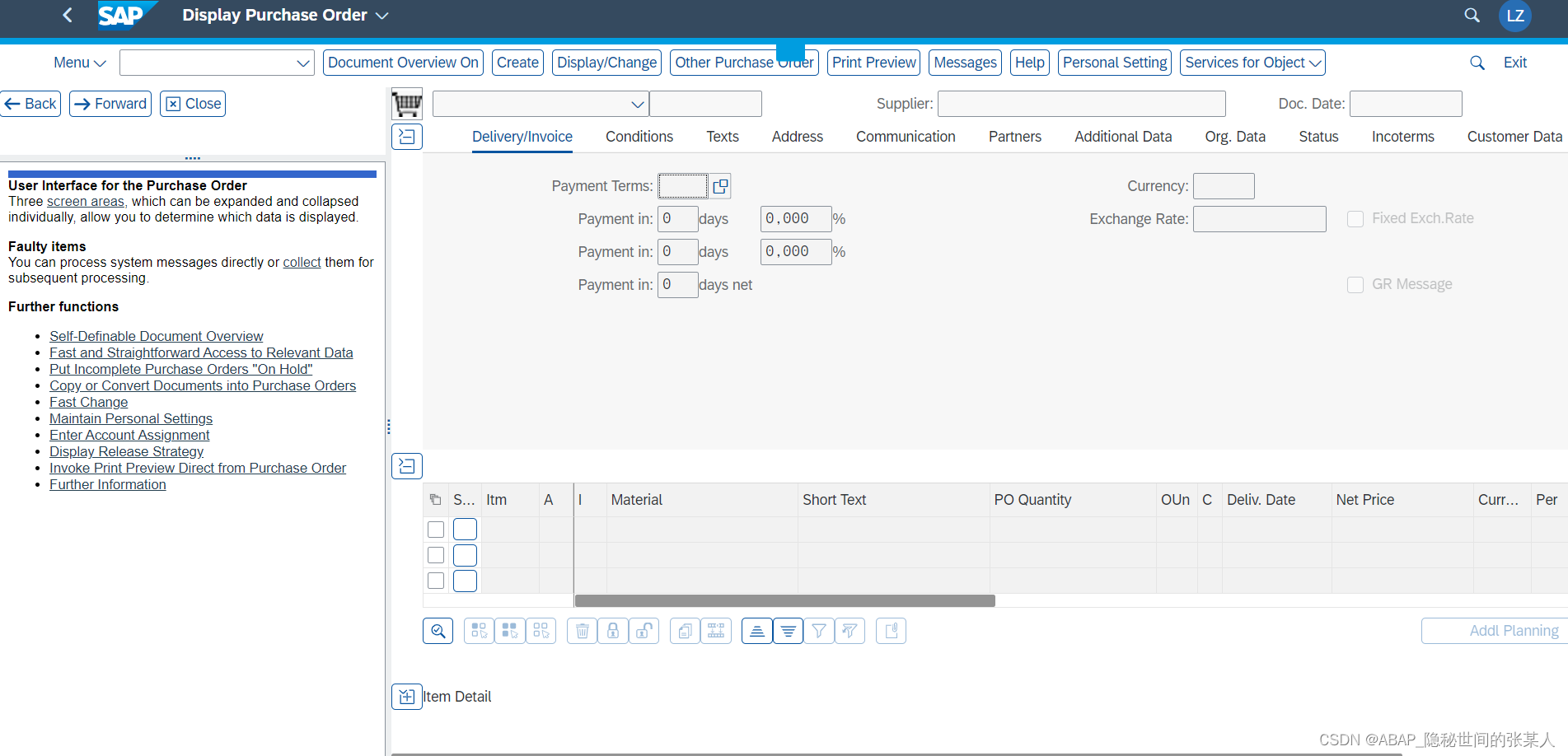Click the status button in first item row

click(465, 530)
